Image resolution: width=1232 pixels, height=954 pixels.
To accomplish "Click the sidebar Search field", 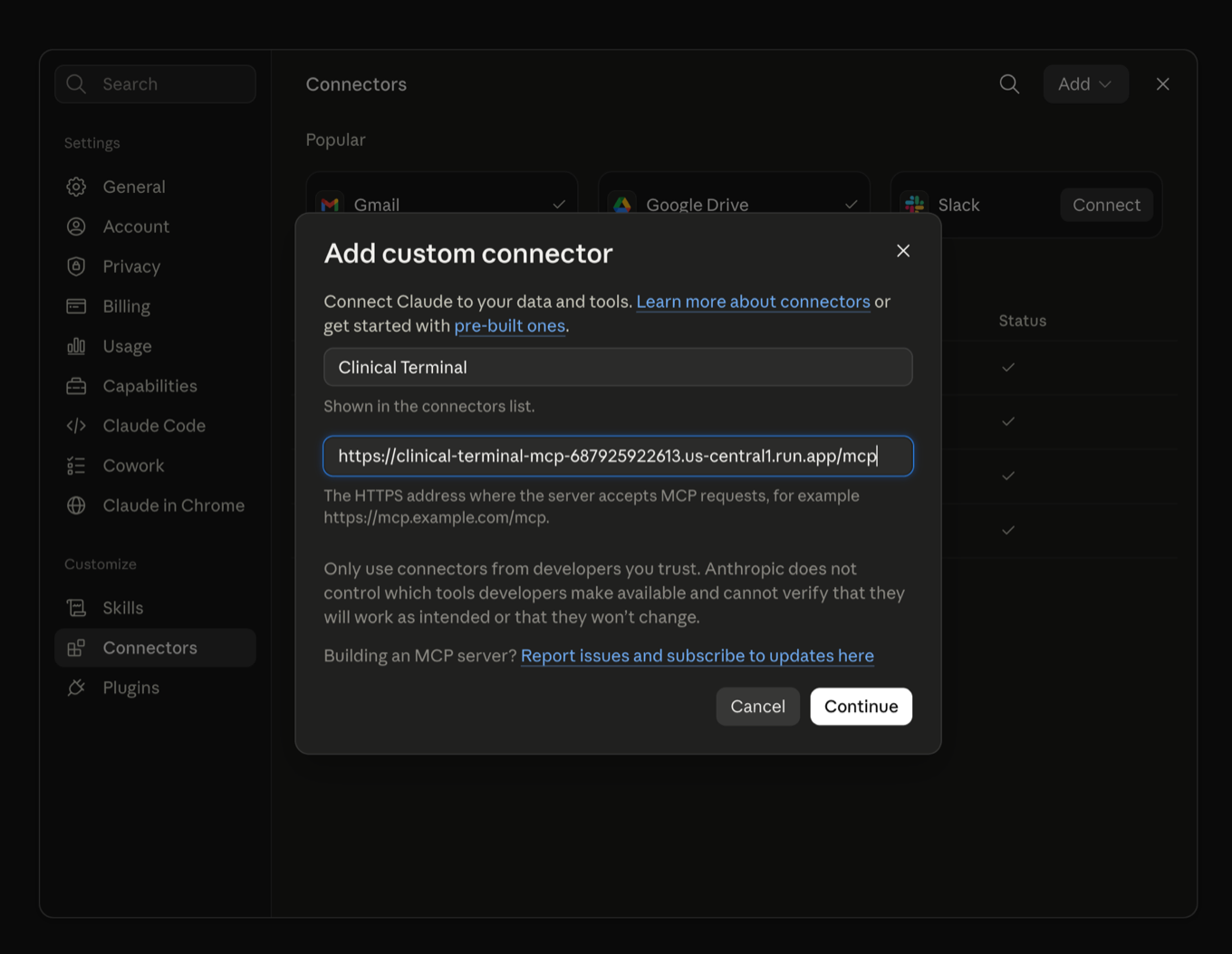I will 156,84.
